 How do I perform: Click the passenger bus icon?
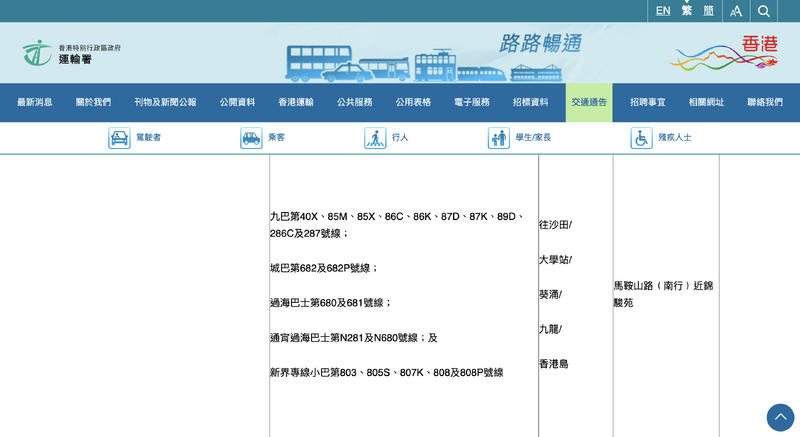coord(251,138)
